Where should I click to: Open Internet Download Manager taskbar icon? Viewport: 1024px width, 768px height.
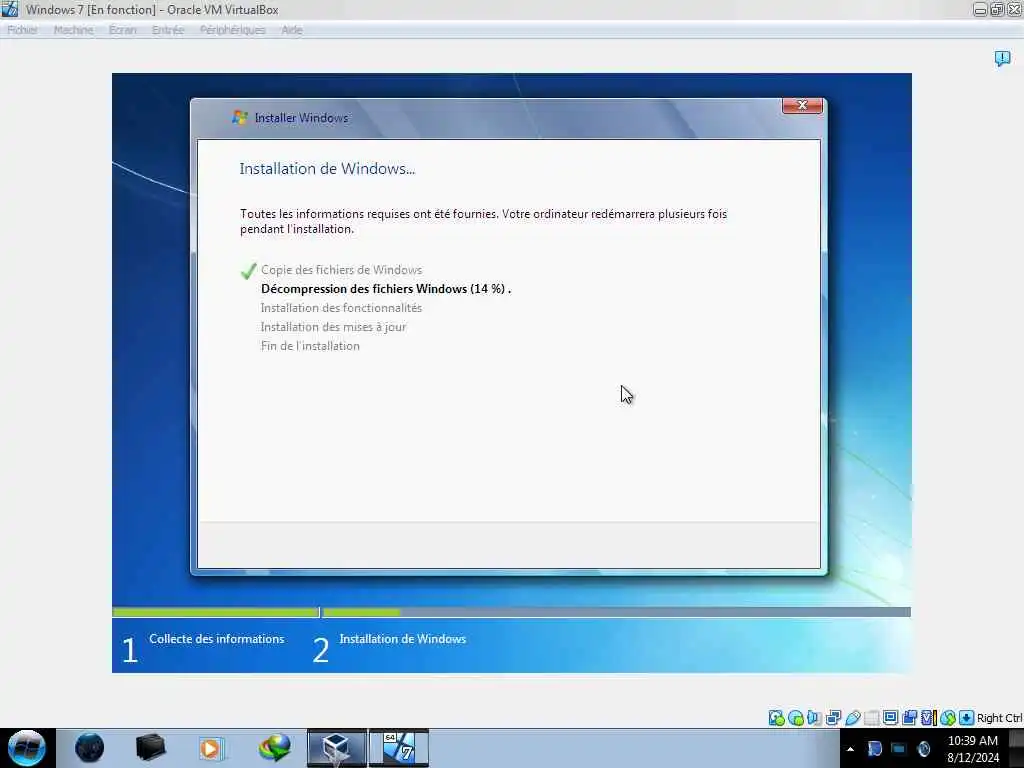tap(274, 748)
